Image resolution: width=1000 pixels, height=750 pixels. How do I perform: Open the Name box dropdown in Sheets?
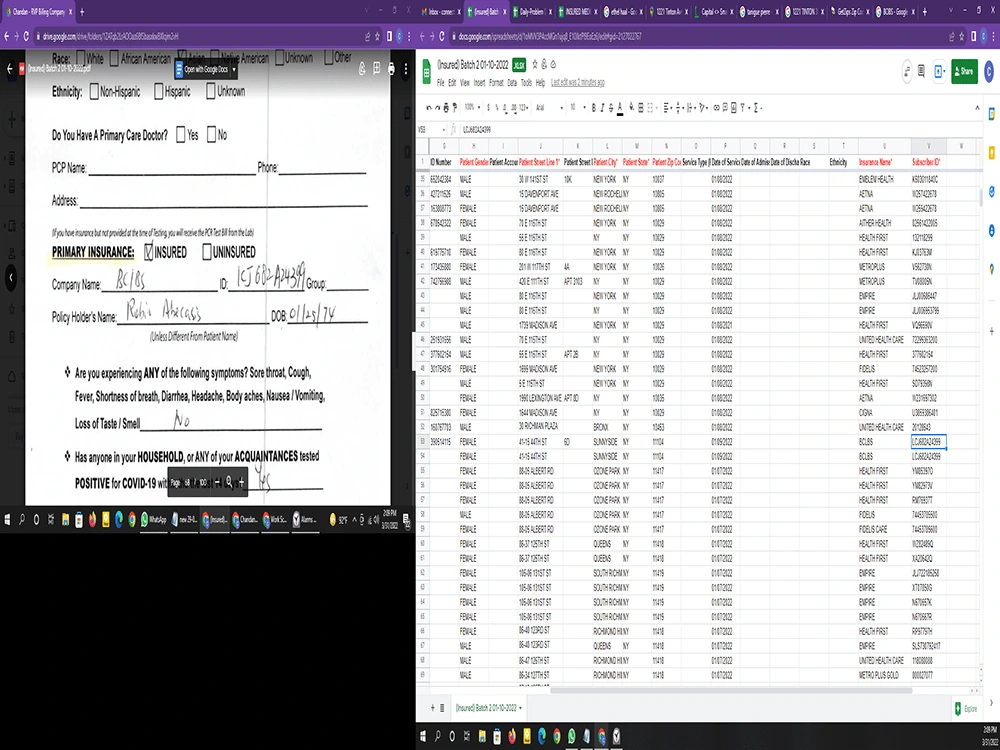[x=442, y=129]
